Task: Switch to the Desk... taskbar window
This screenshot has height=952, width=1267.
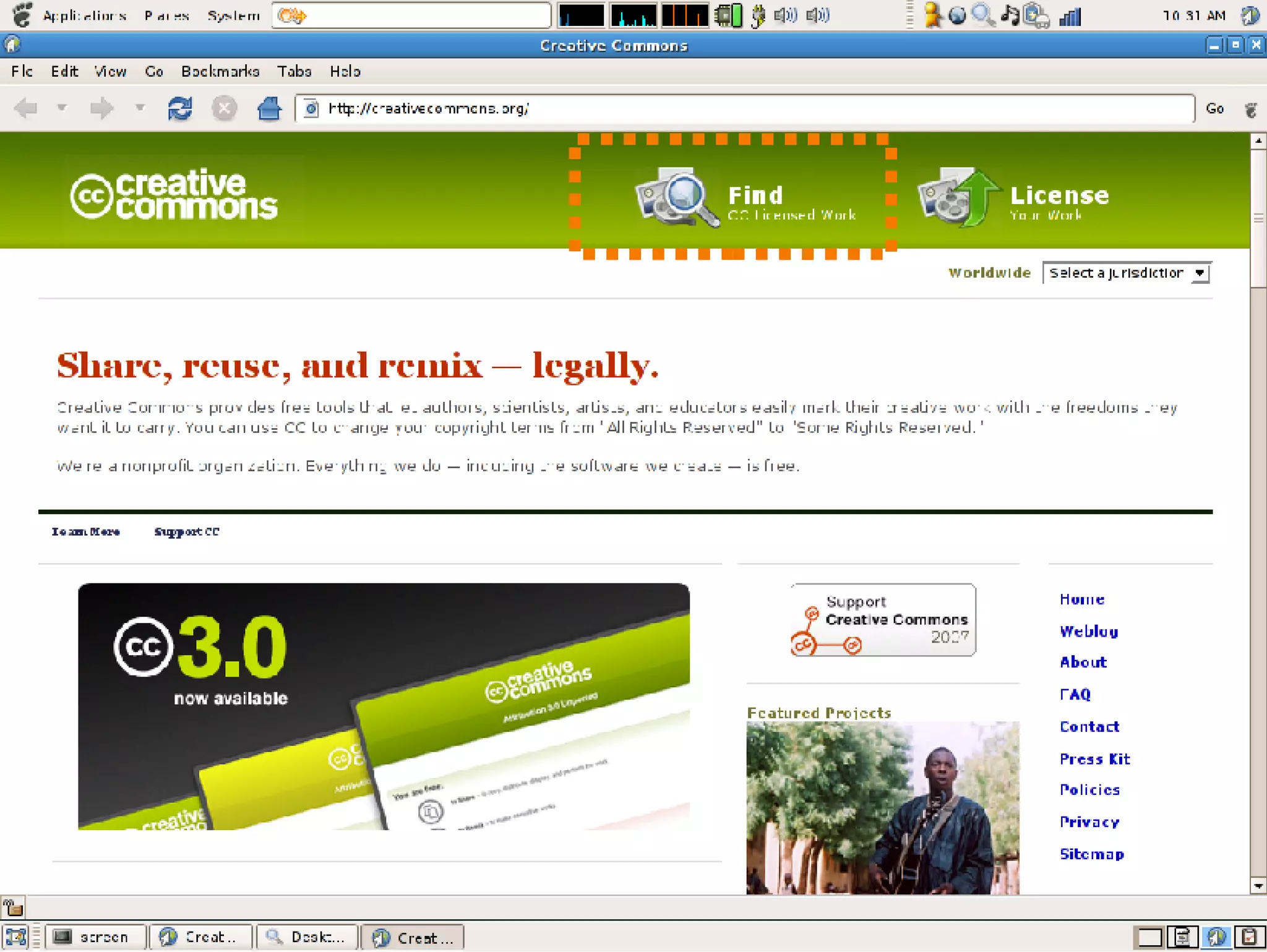Action: point(308,937)
